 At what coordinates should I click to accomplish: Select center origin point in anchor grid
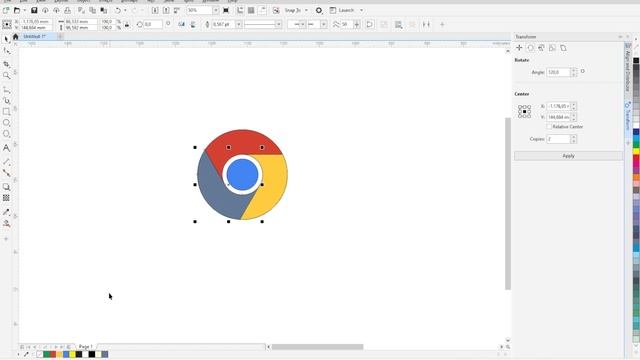(x=524, y=111)
